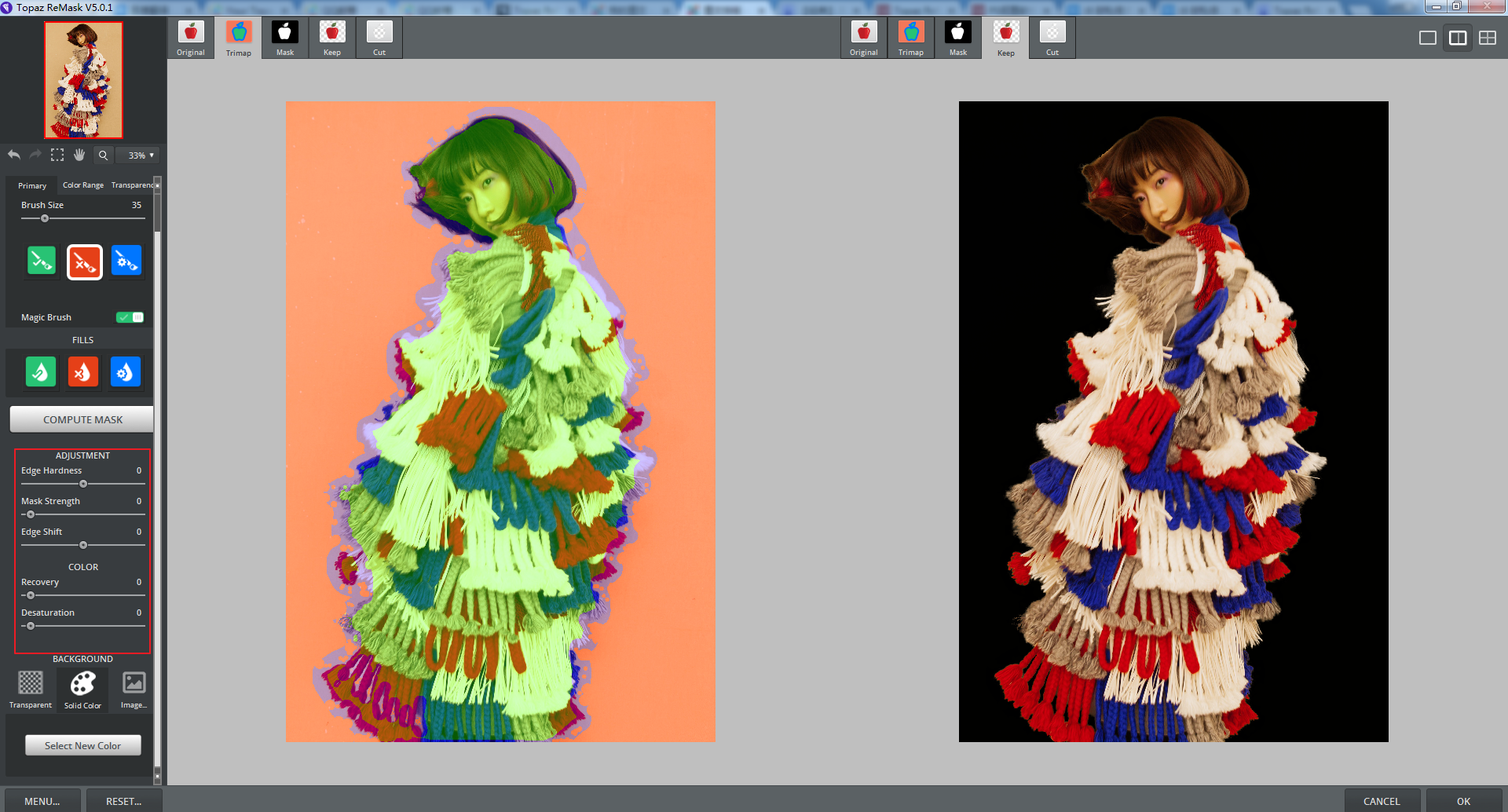Select the green Keep brush tool
This screenshot has width=1508, height=812.
pyautogui.click(x=42, y=261)
